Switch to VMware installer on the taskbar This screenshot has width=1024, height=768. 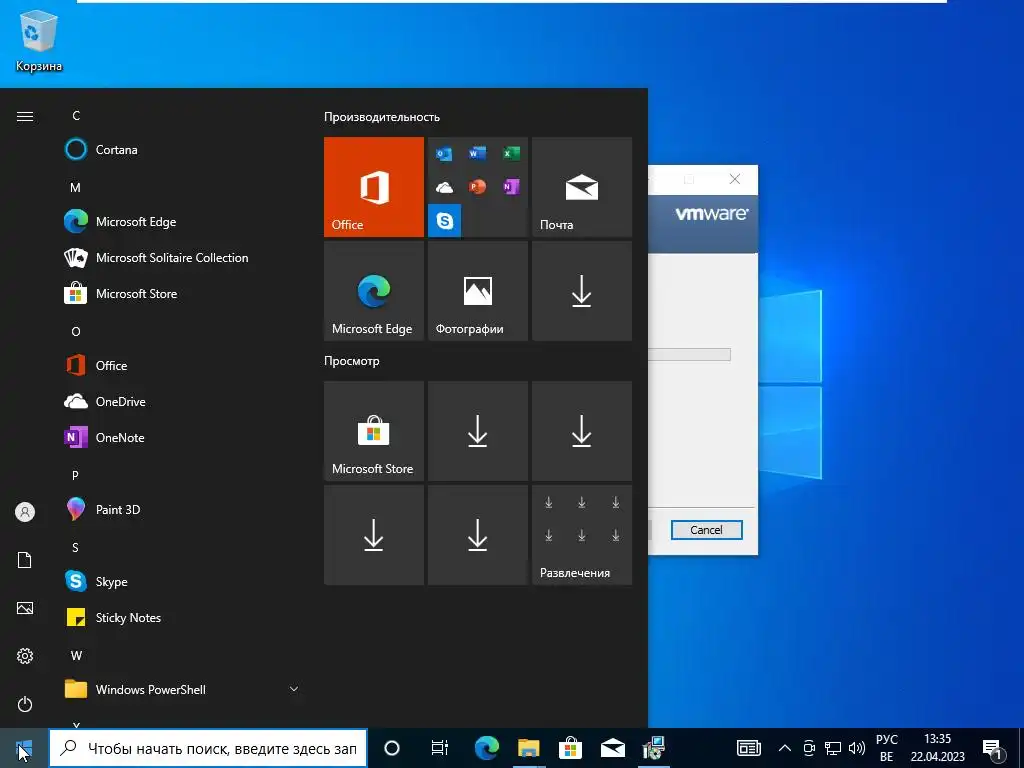pyautogui.click(x=654, y=748)
